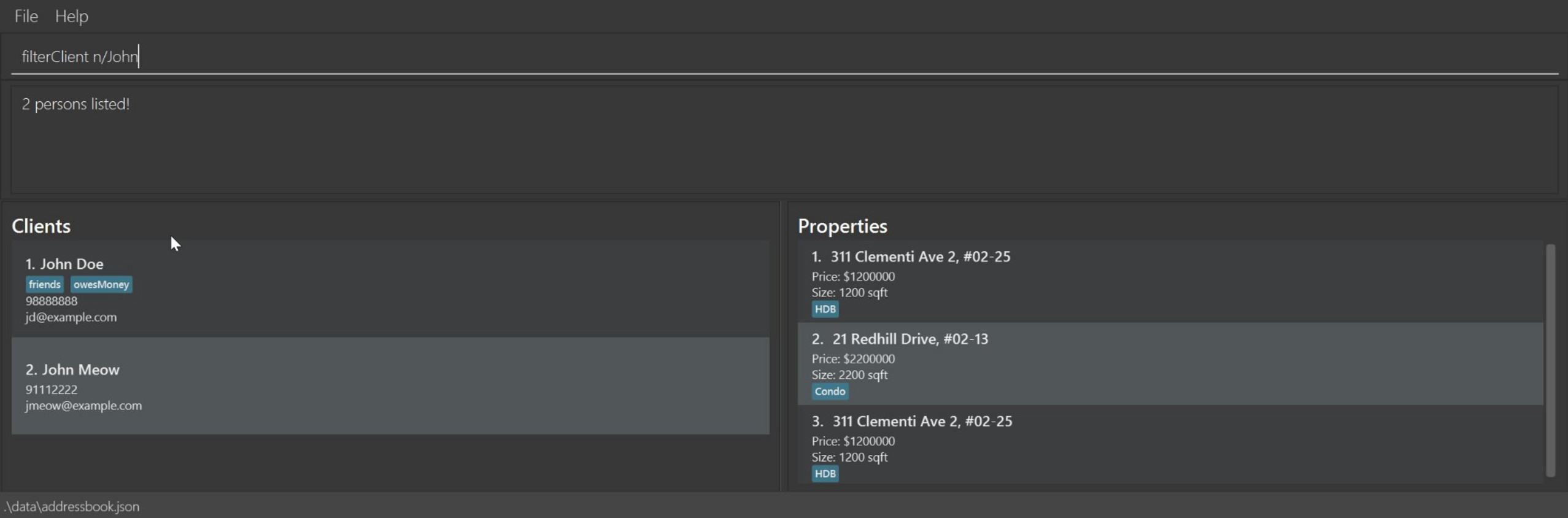This screenshot has width=1568, height=518.
Task: Click the Properties panel heading
Action: (x=842, y=226)
